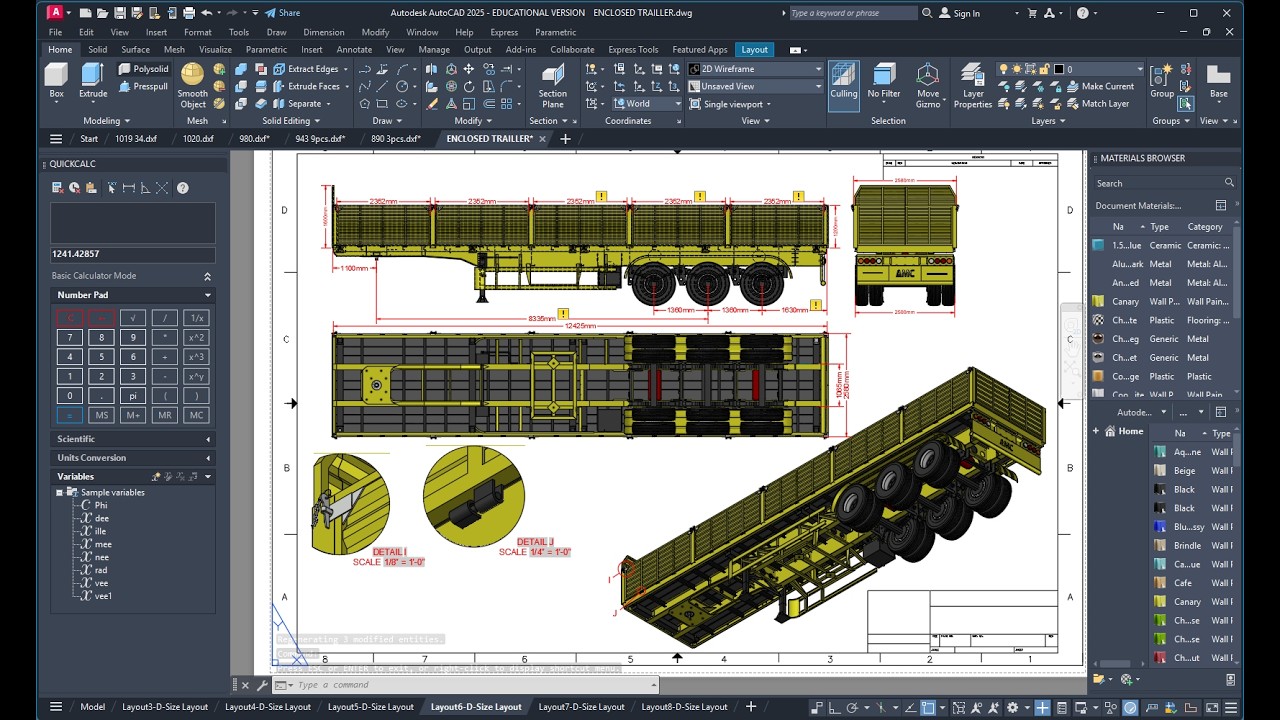1280x720 pixels.
Task: Expand the Units Conversion section
Action: pyautogui.click(x=133, y=458)
